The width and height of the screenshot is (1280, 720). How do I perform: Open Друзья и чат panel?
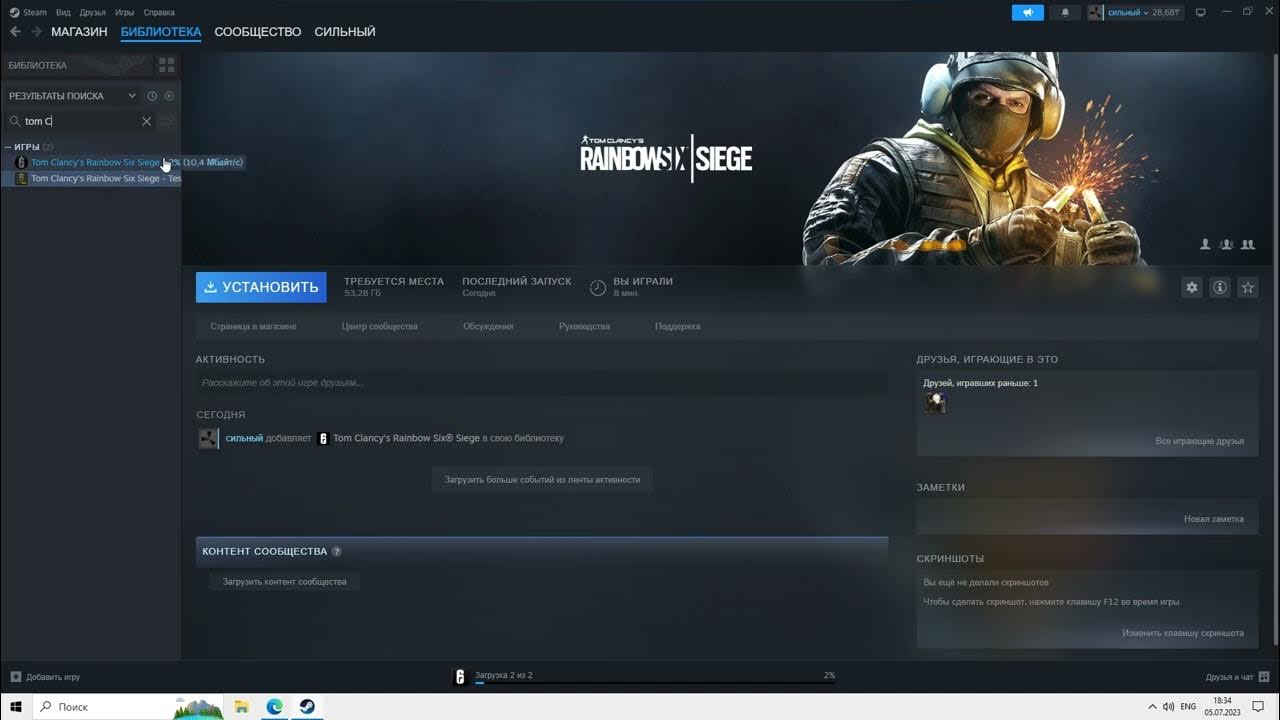pos(1236,677)
